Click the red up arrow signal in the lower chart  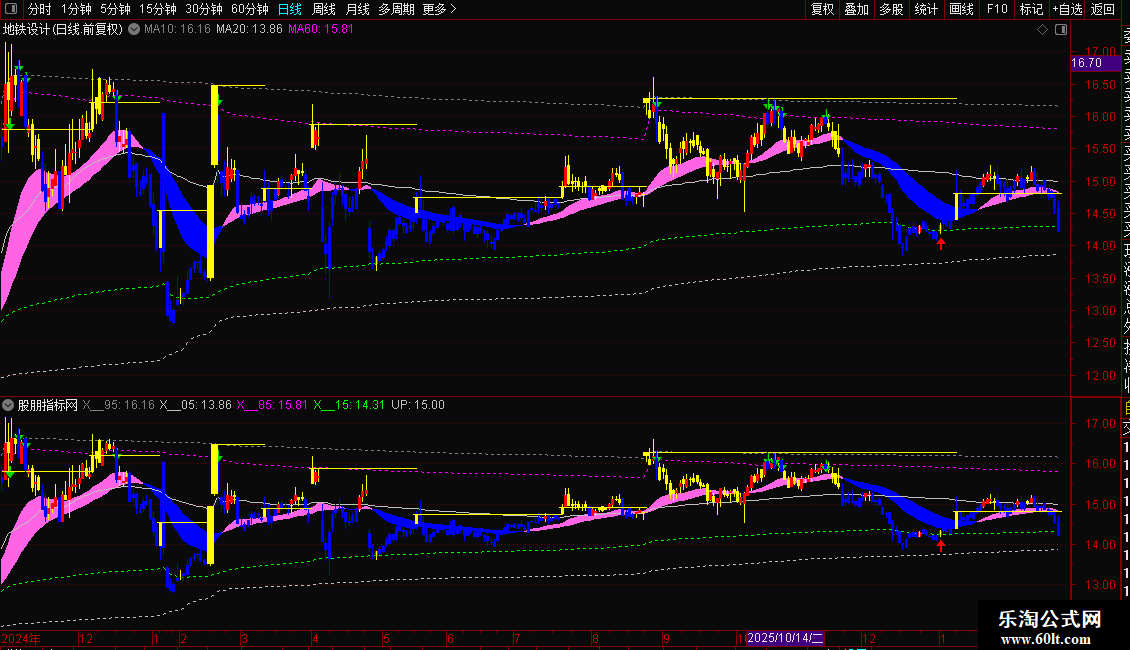click(x=940, y=546)
